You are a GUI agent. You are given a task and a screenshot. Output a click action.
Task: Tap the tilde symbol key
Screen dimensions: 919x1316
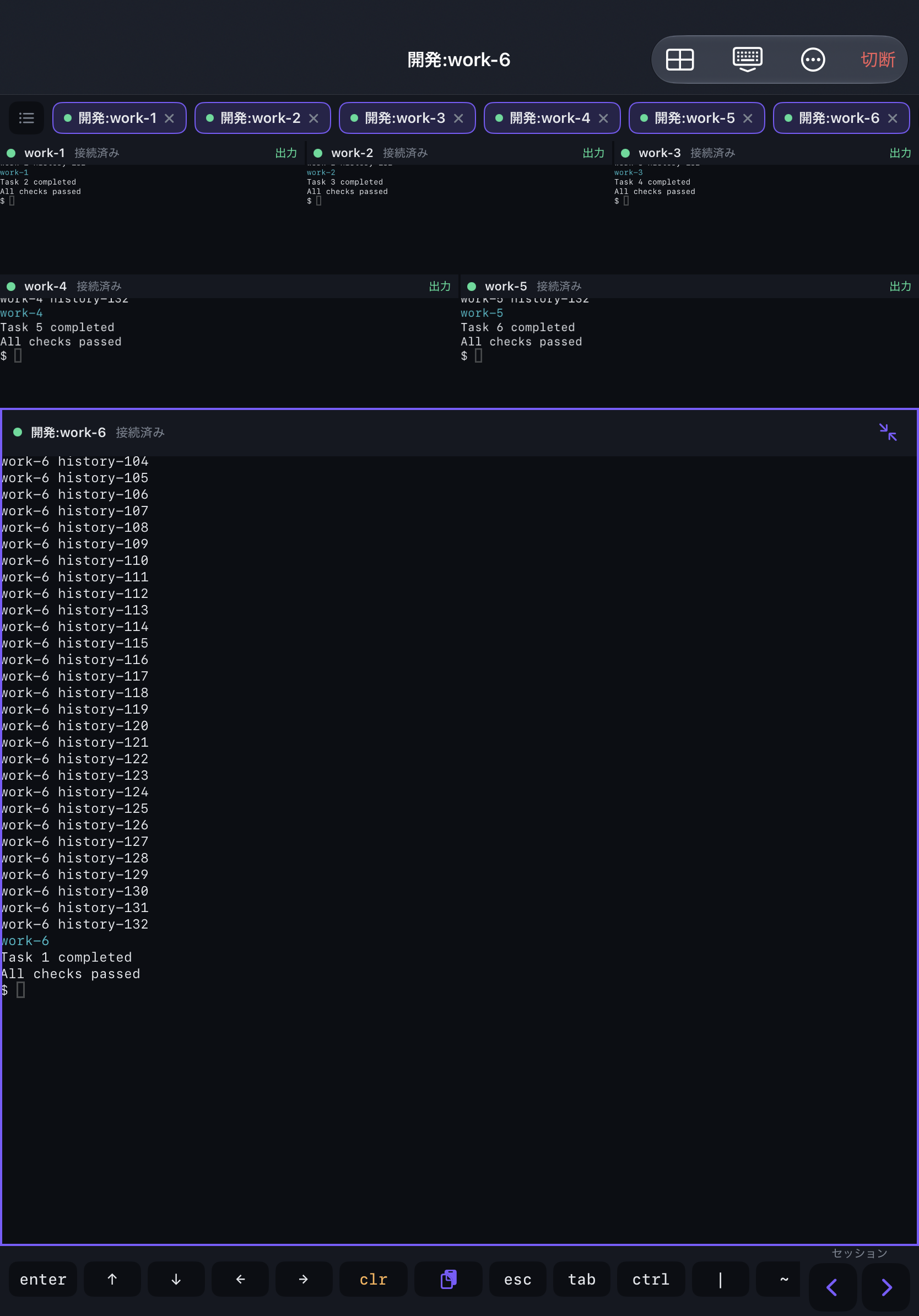click(x=778, y=1279)
